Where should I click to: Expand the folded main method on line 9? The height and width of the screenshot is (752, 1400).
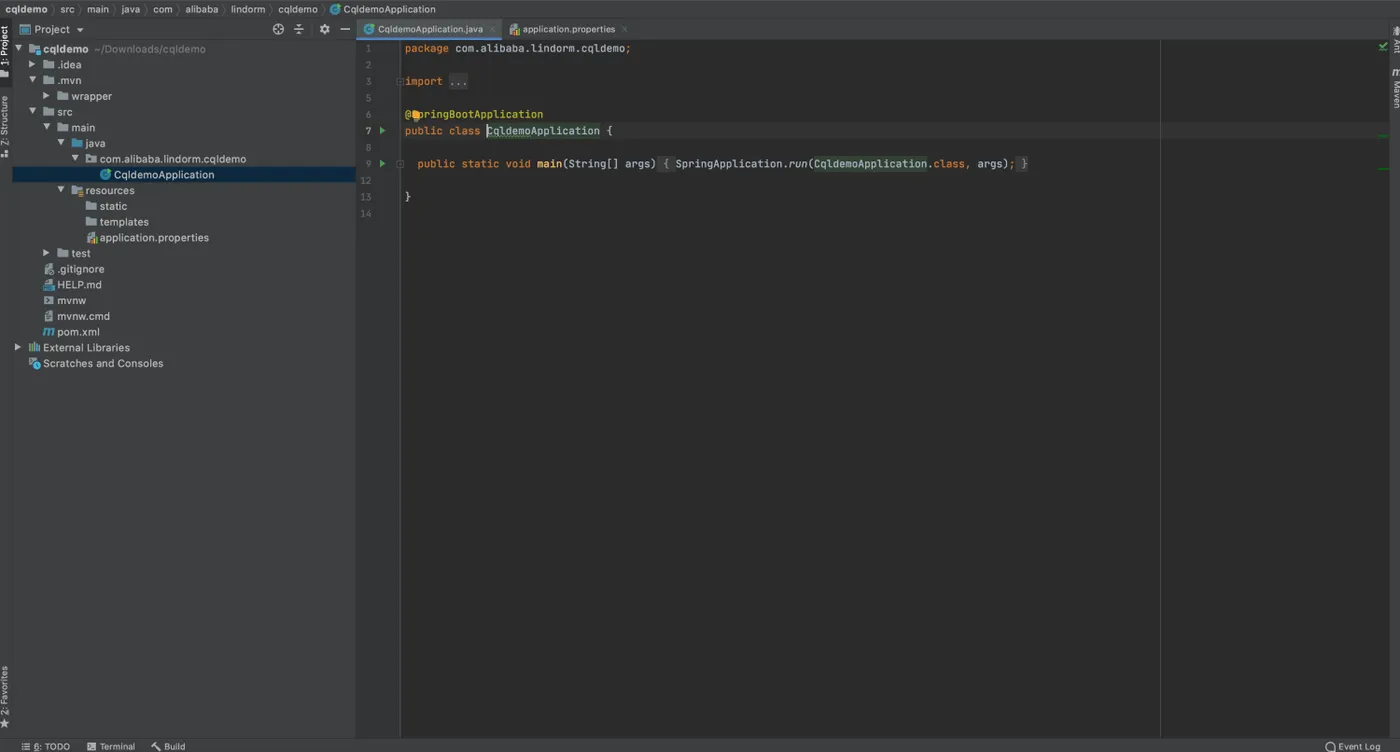click(399, 164)
